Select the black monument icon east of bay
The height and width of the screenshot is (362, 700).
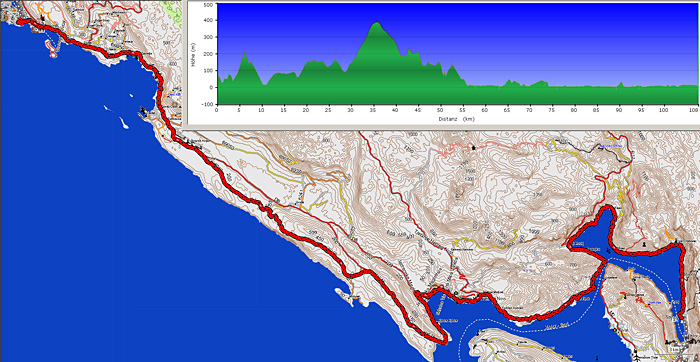tap(644, 245)
